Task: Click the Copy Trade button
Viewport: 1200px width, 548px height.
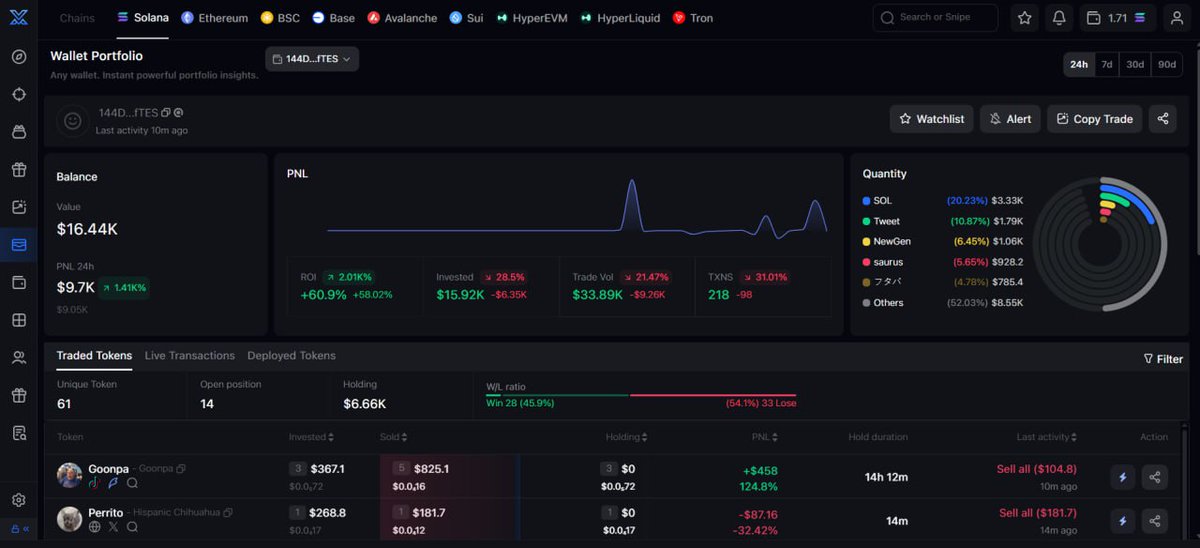Action: [1094, 119]
